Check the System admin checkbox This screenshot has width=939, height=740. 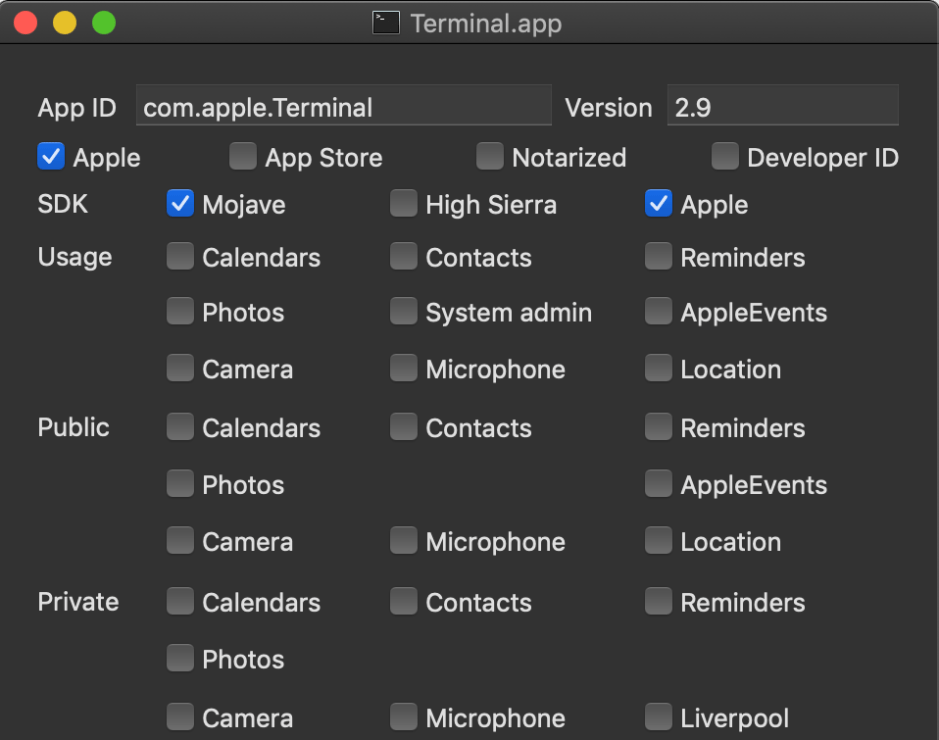[x=403, y=312]
